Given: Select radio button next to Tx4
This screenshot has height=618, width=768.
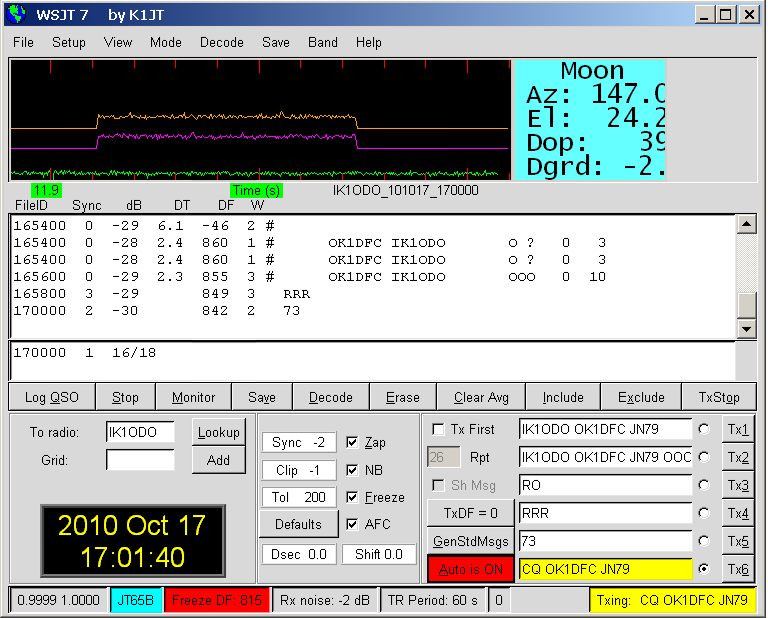Looking at the screenshot, I should click(x=704, y=513).
